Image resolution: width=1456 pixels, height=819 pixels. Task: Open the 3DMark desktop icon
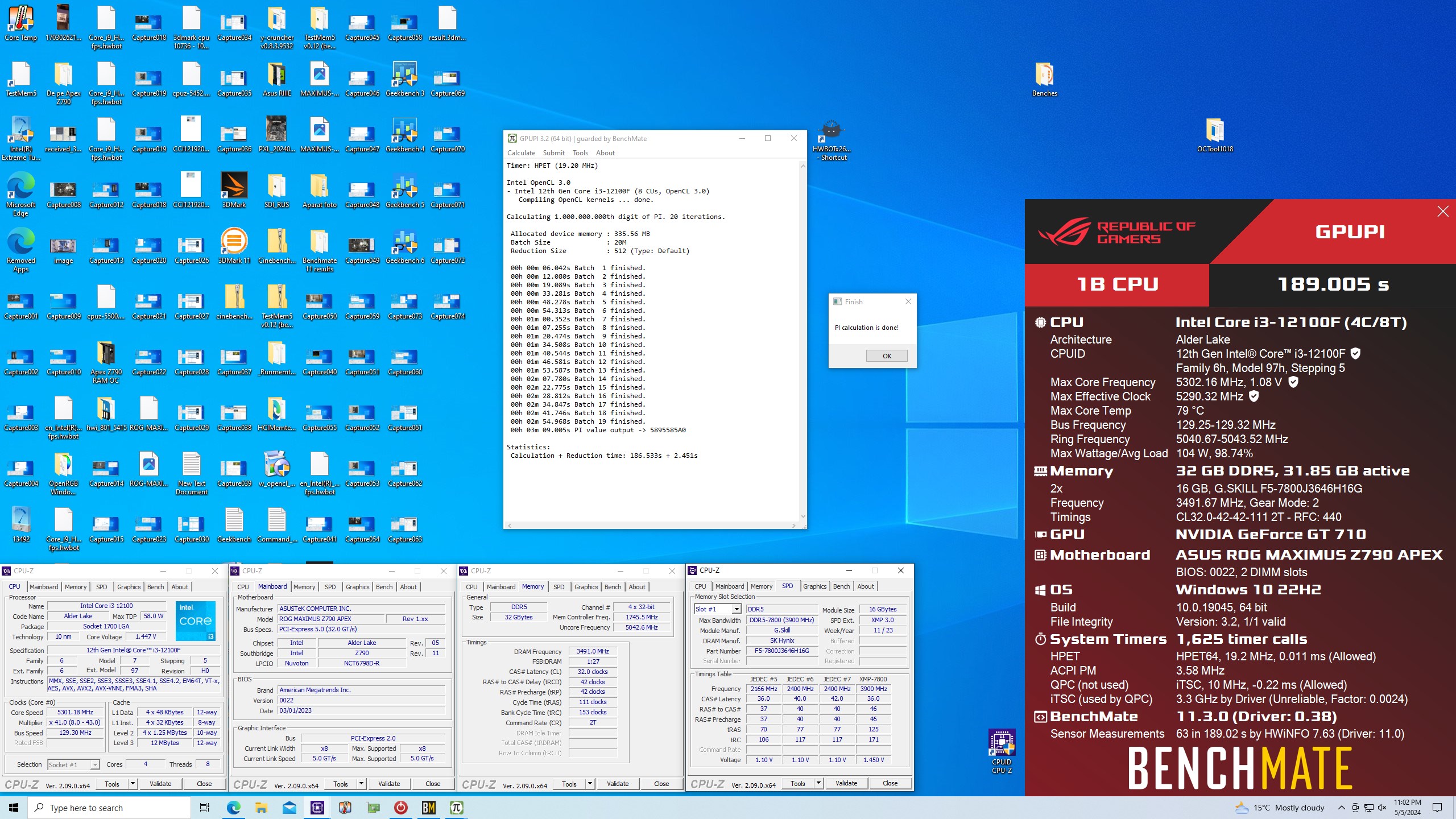click(x=234, y=191)
